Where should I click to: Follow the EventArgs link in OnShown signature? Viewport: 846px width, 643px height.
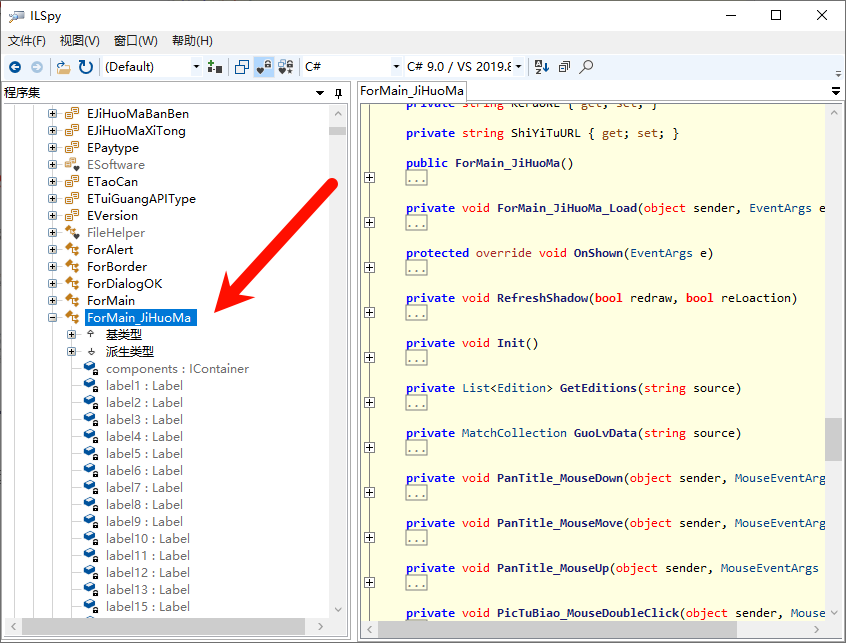click(x=661, y=254)
